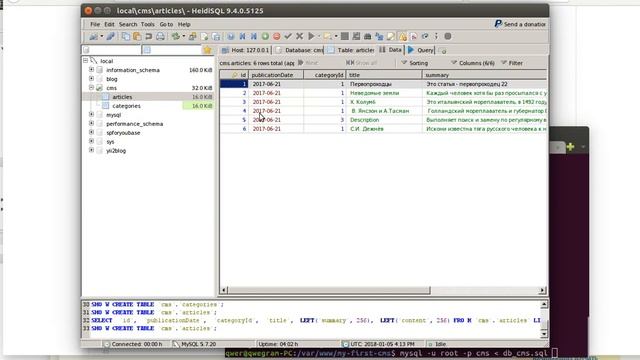
Task: Expand the blog database node
Action: tap(91, 79)
